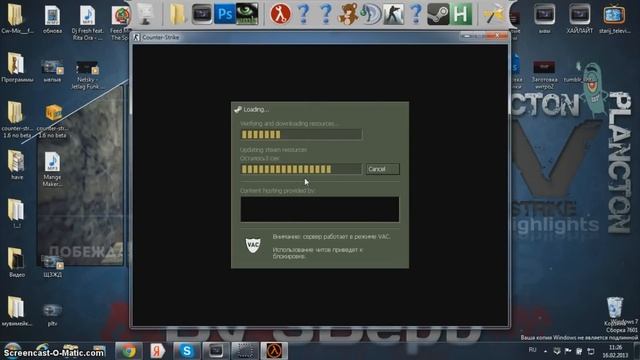Click the RU language indicator
The height and width of the screenshot is (360, 640).
[x=532, y=350]
